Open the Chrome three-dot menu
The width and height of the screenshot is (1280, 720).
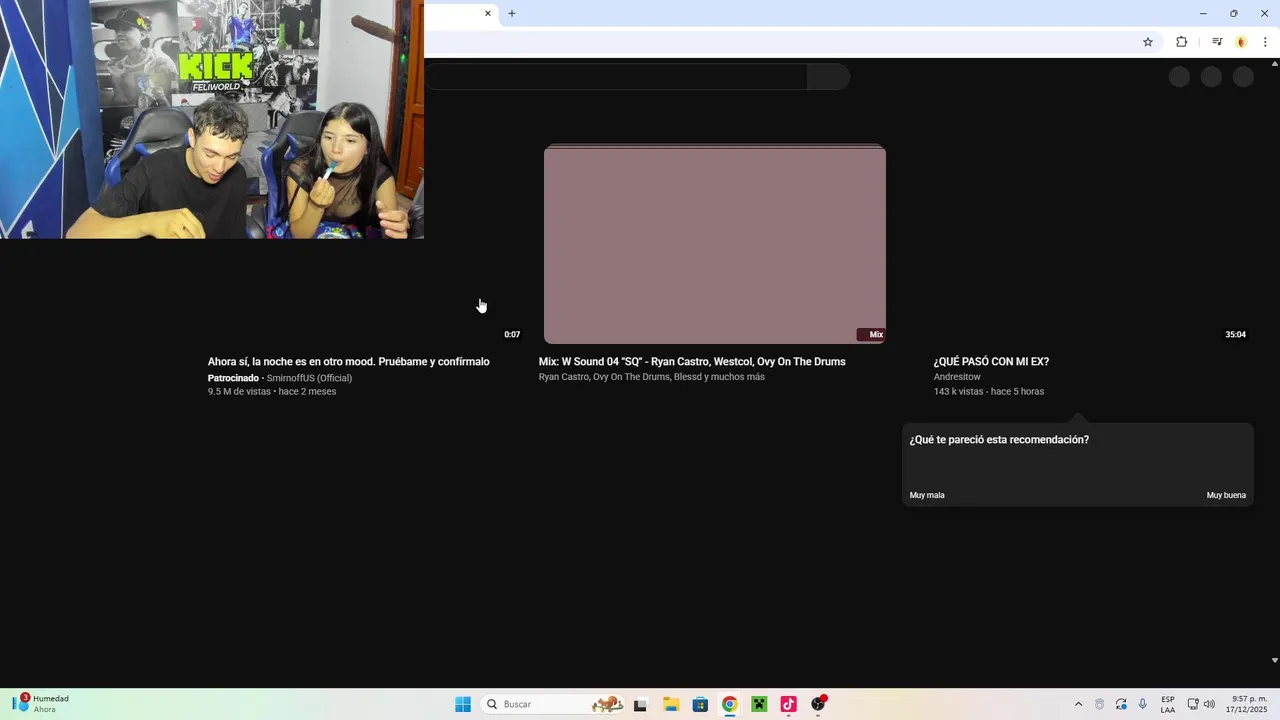coord(1265,42)
